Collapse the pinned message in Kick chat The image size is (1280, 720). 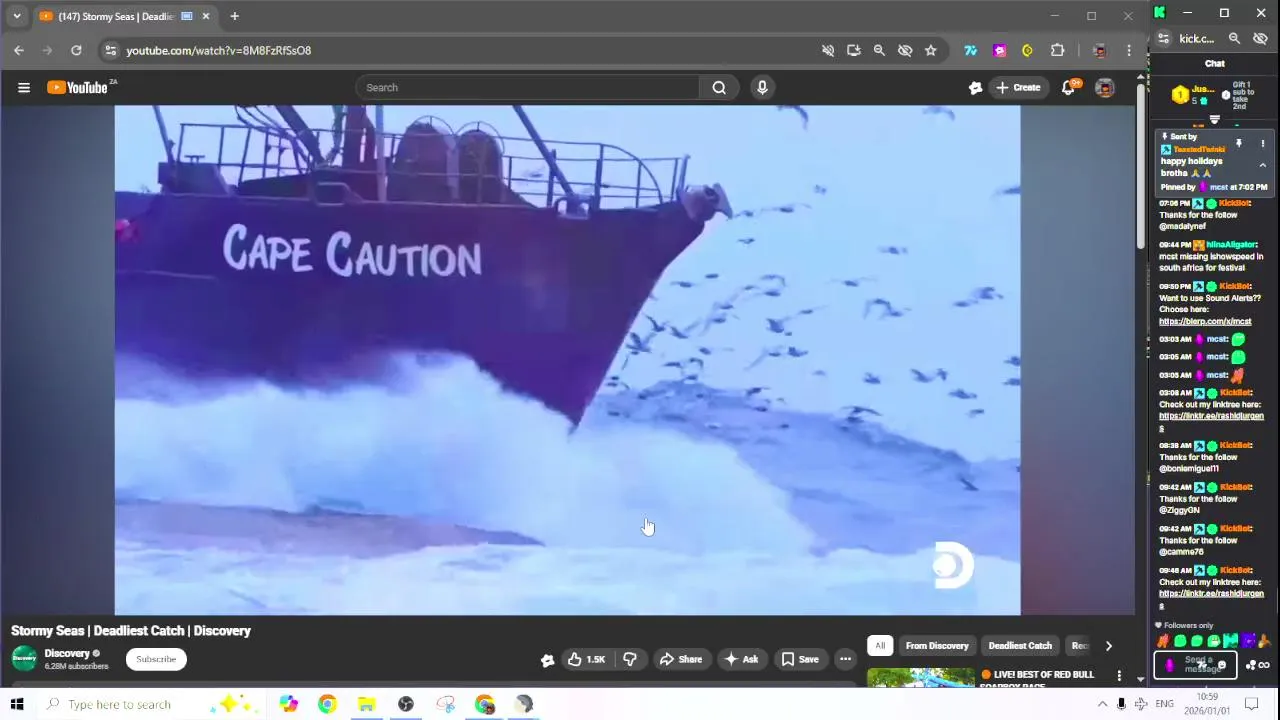click(x=1262, y=165)
